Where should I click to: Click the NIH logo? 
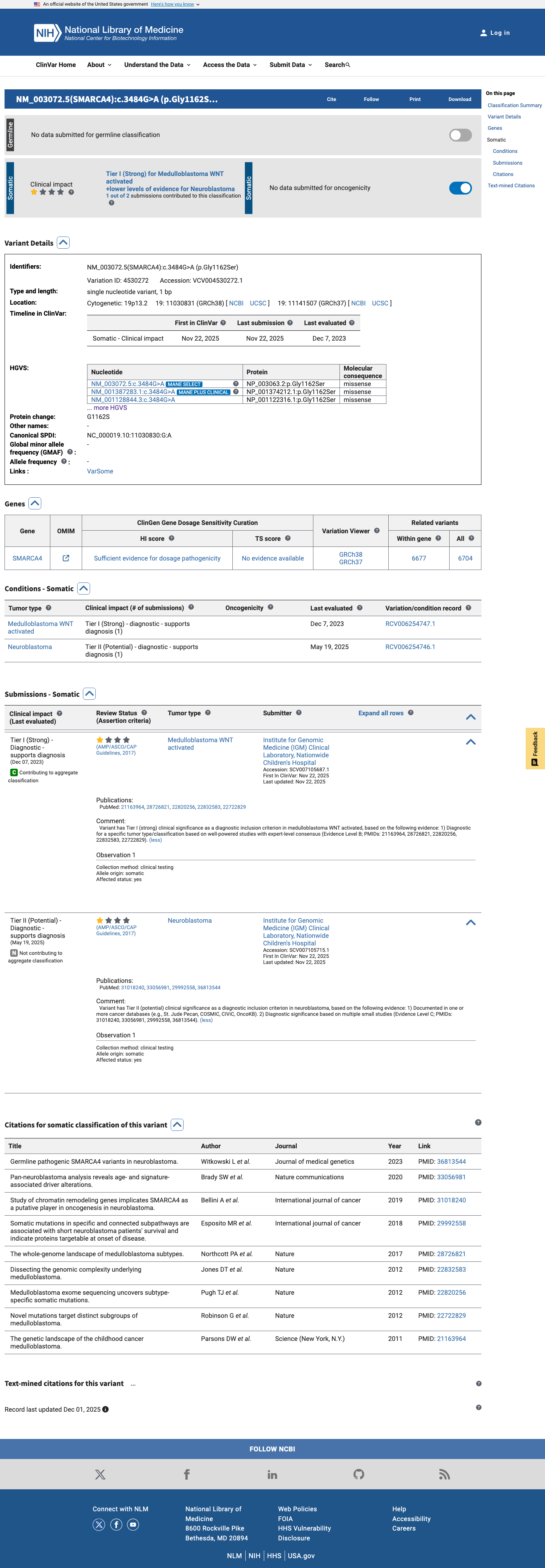47,33
